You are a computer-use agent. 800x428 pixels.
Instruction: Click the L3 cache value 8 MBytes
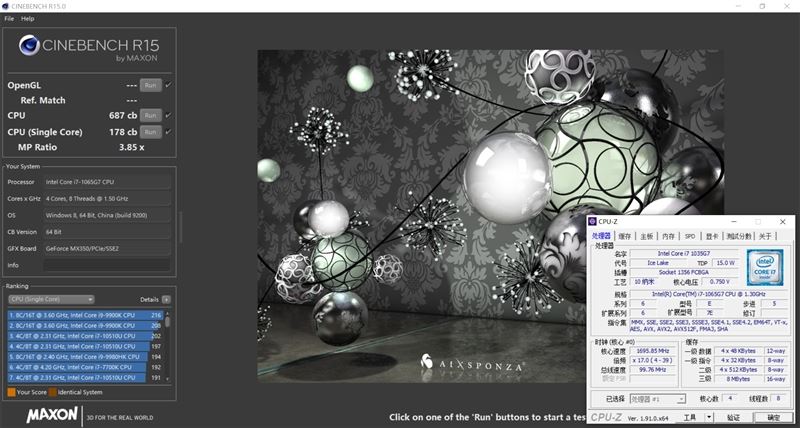coord(738,379)
